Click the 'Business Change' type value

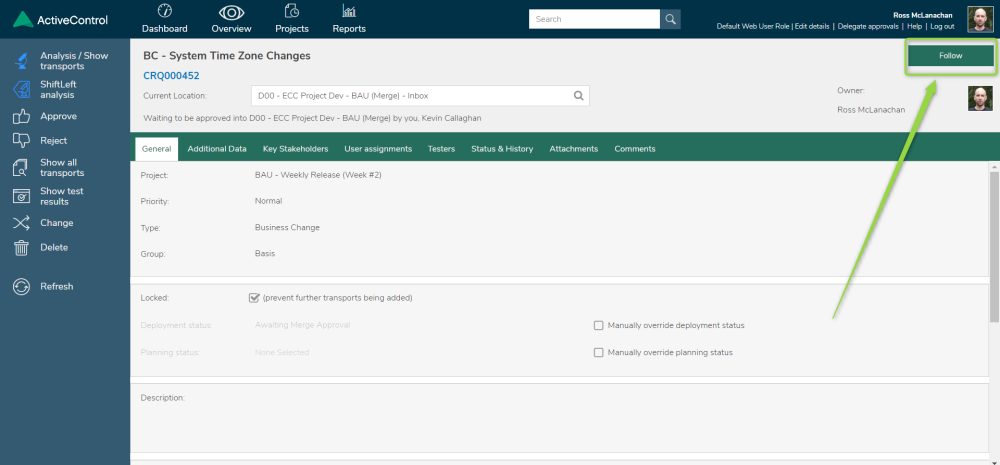pyautogui.click(x=287, y=227)
